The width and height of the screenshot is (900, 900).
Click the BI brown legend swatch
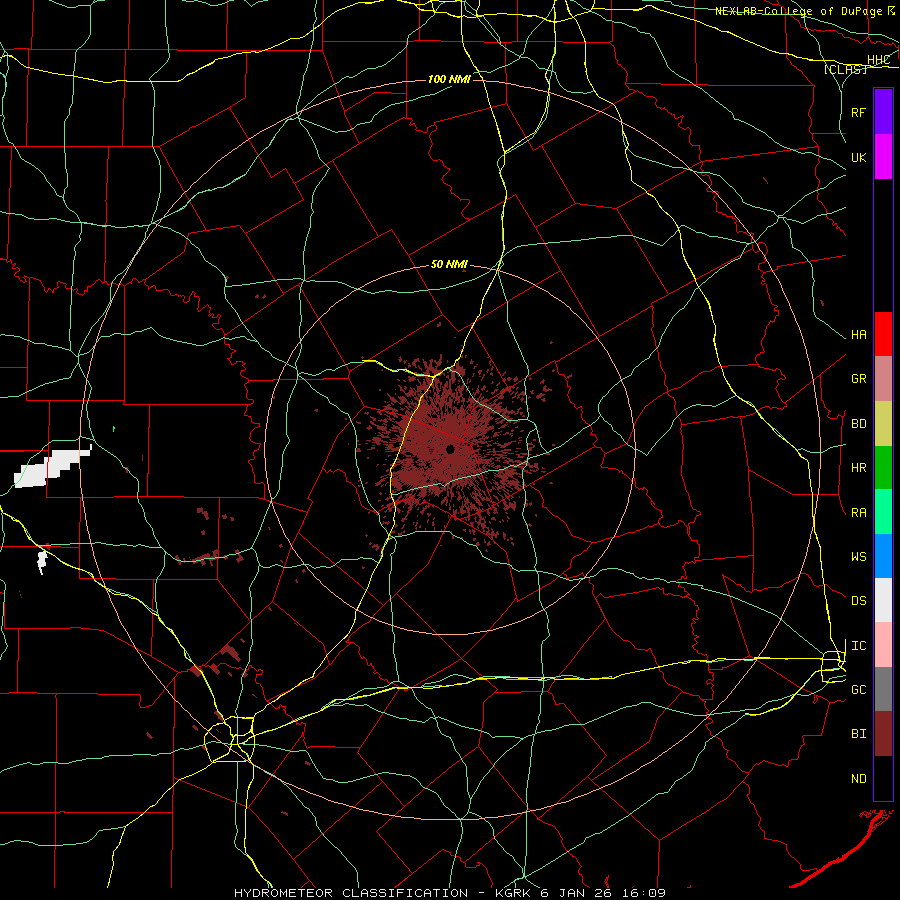(883, 734)
